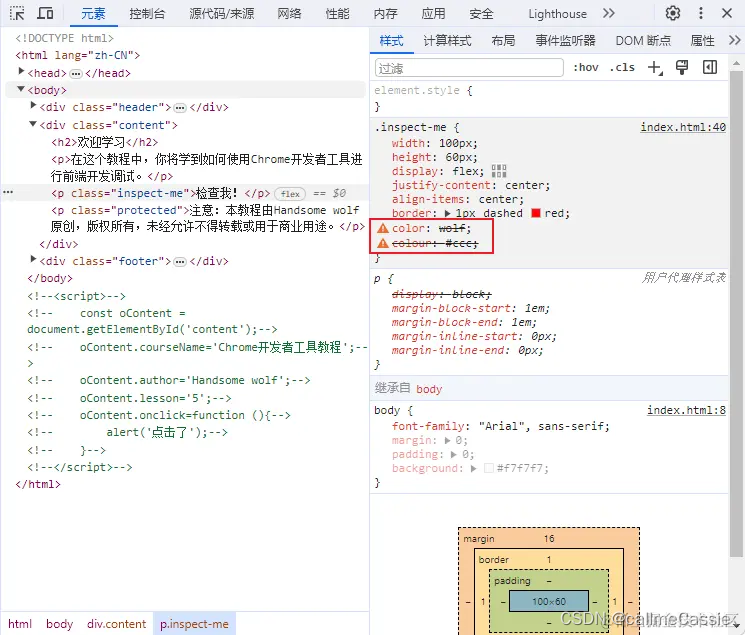Show more DevTools panels chevron
Screen dimensions: 745x635
point(609,13)
